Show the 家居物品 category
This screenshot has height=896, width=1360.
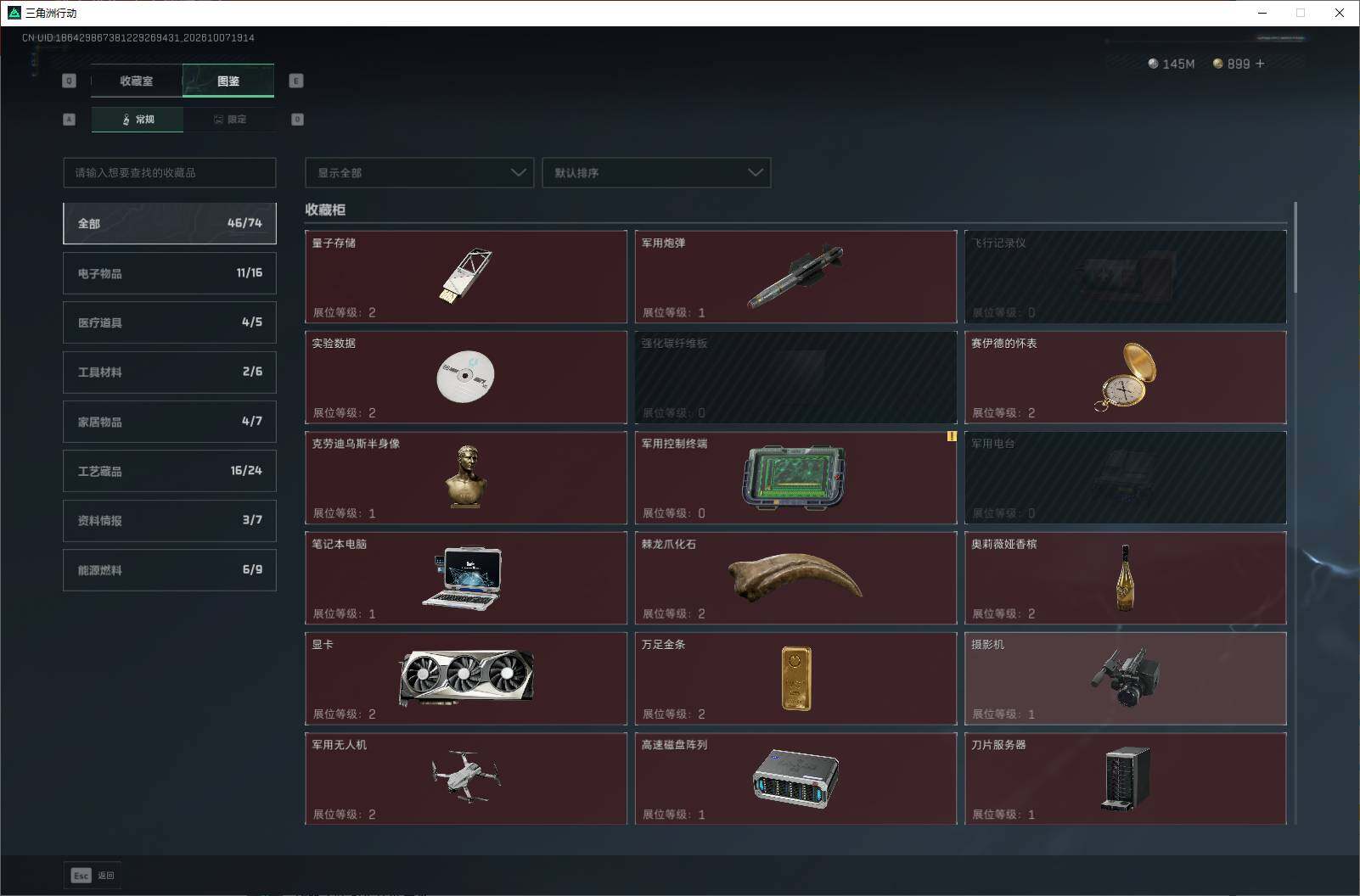tap(170, 422)
